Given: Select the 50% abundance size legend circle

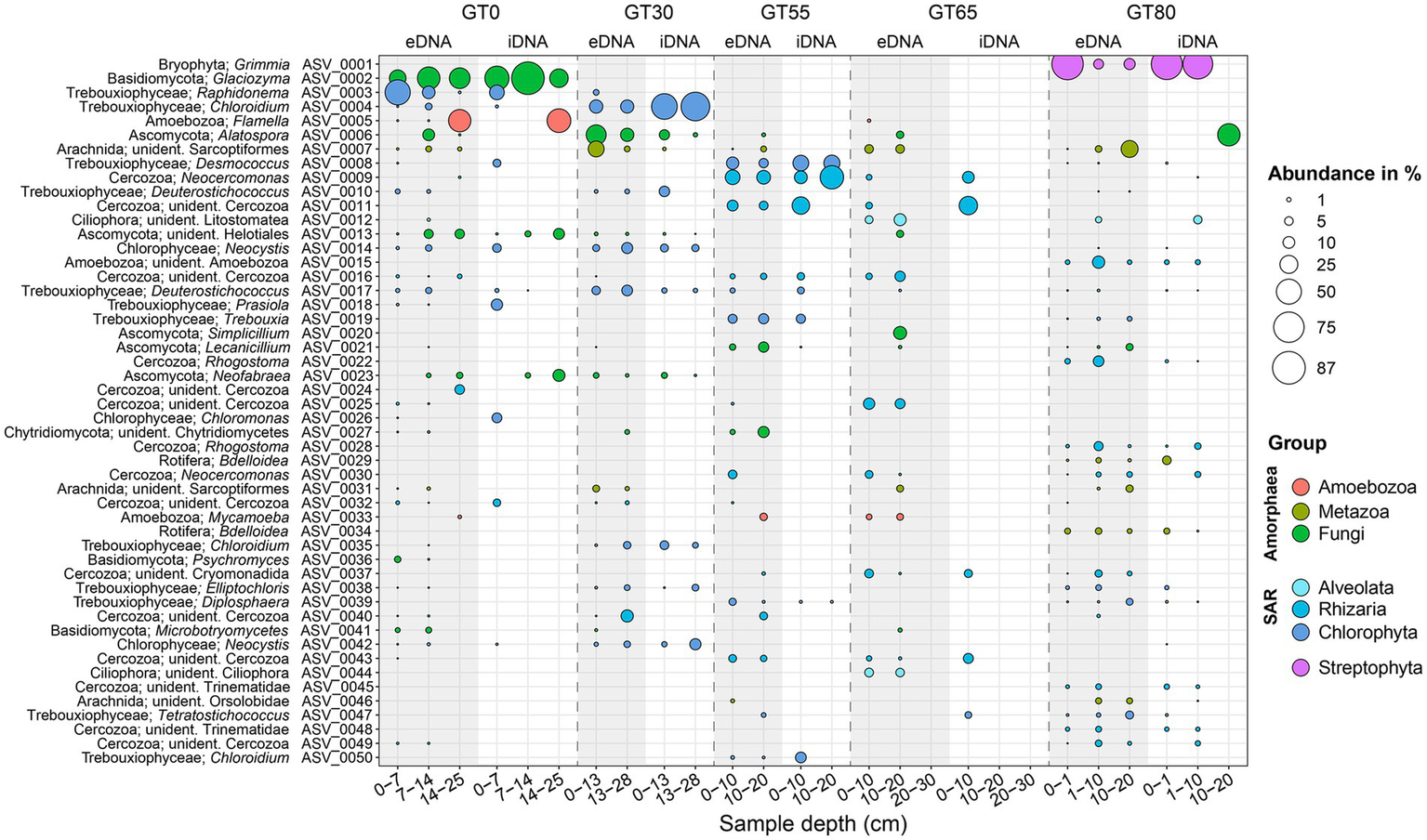Looking at the screenshot, I should [x=1288, y=292].
